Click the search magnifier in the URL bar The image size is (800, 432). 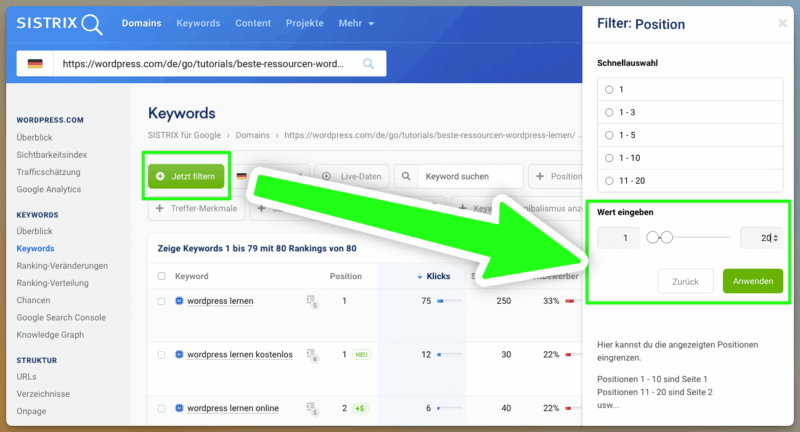click(x=368, y=64)
